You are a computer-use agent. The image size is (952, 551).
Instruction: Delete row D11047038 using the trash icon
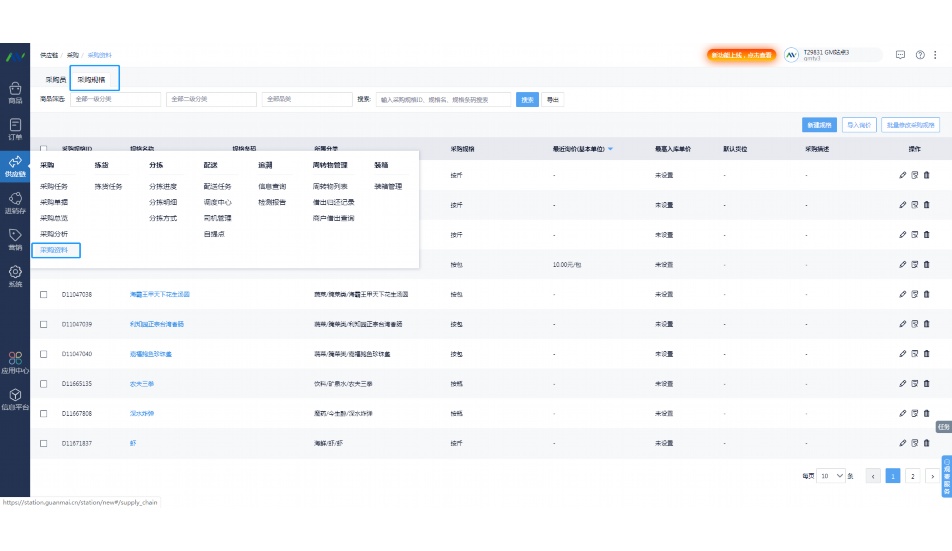[x=926, y=294]
